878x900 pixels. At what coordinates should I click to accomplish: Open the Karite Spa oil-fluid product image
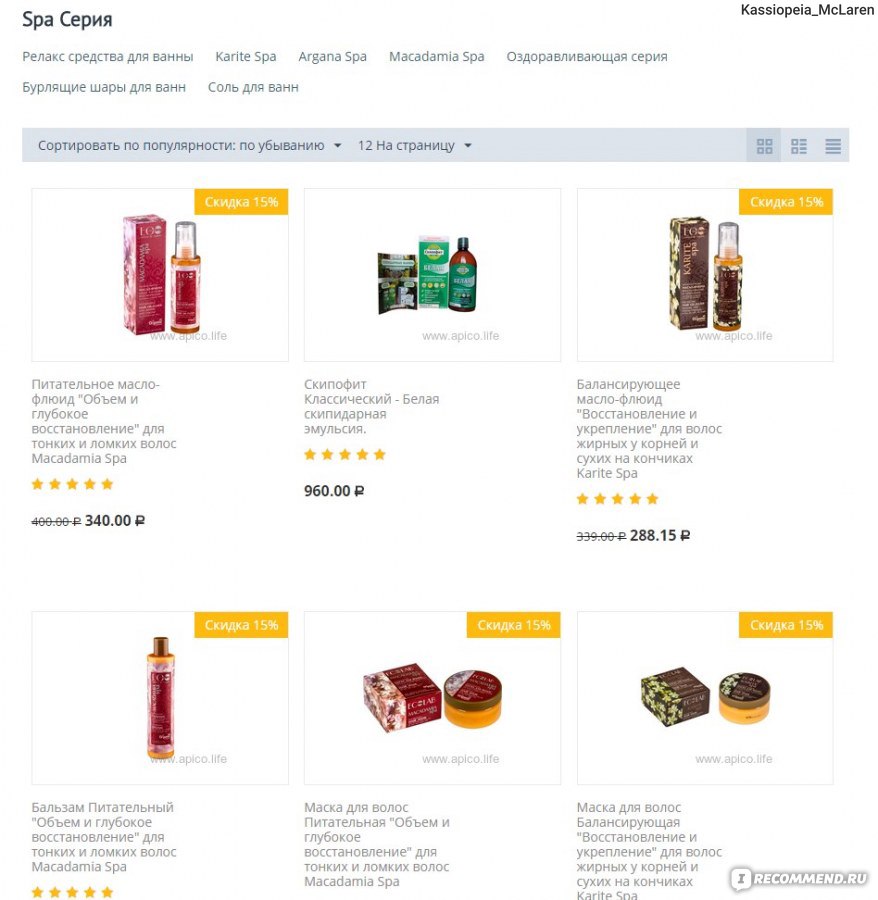705,275
